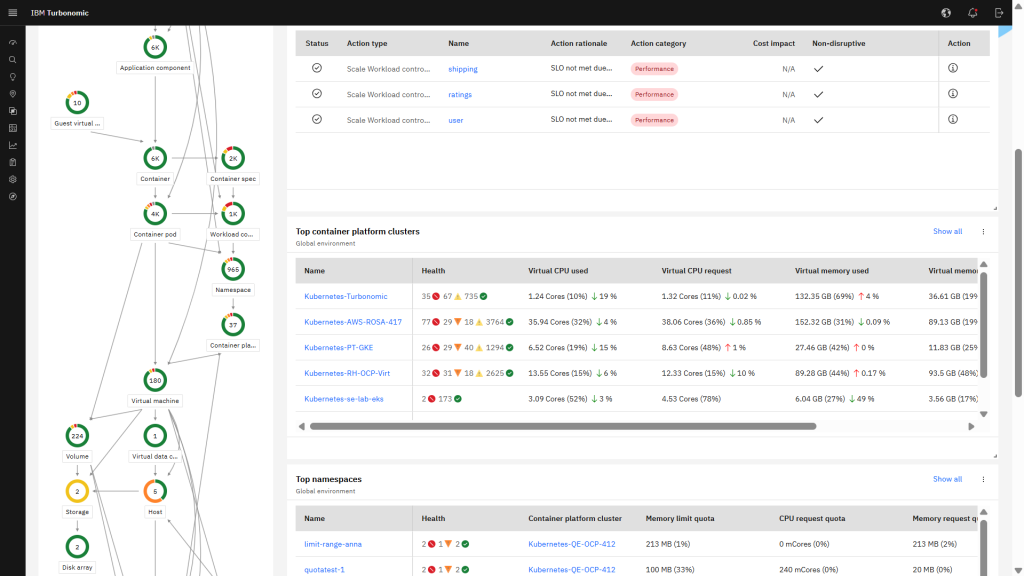View action details info icon for shipping
Viewport: 1024px width, 576px height.
(x=953, y=68)
